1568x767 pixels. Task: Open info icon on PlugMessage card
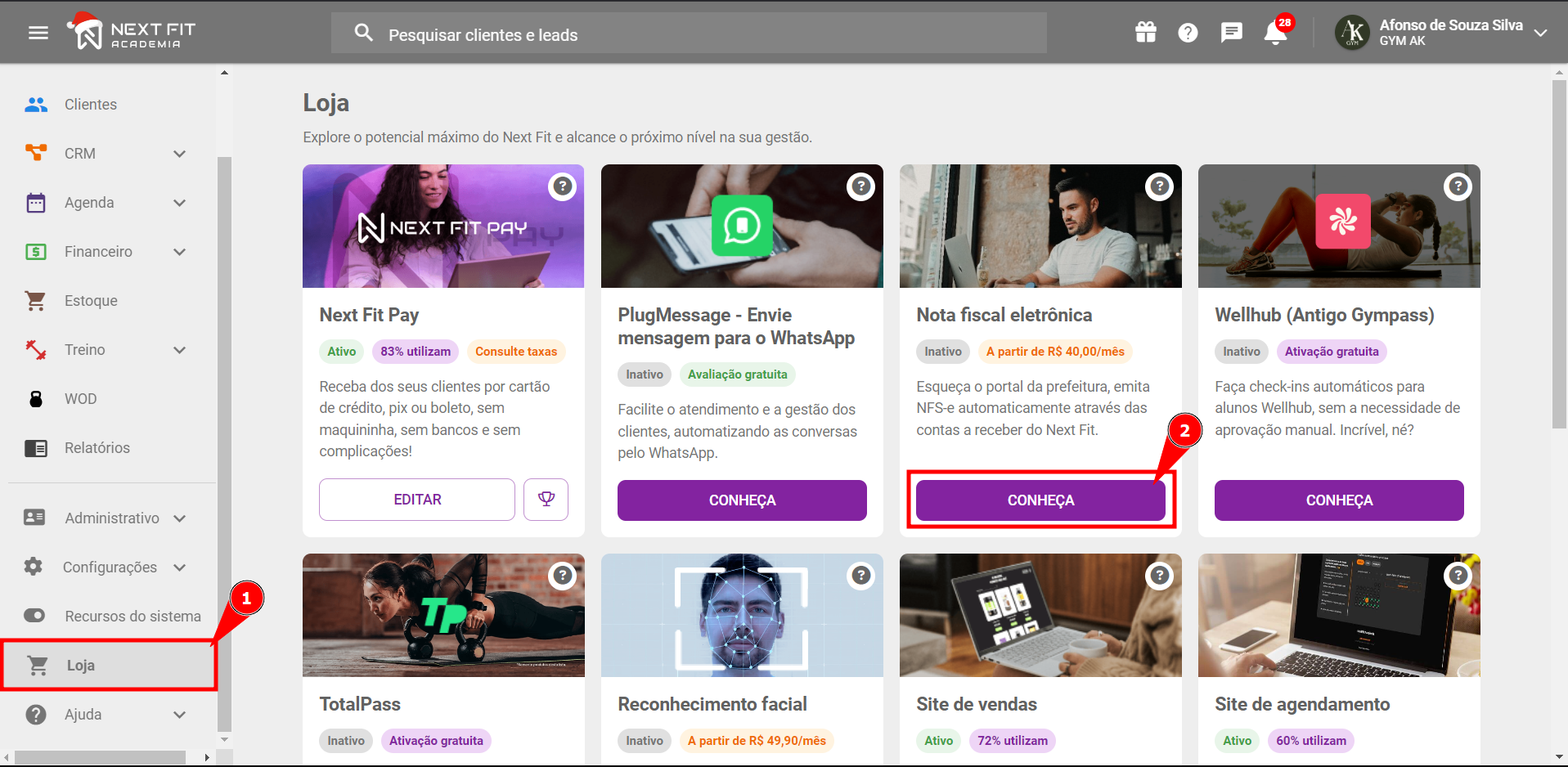tap(861, 186)
